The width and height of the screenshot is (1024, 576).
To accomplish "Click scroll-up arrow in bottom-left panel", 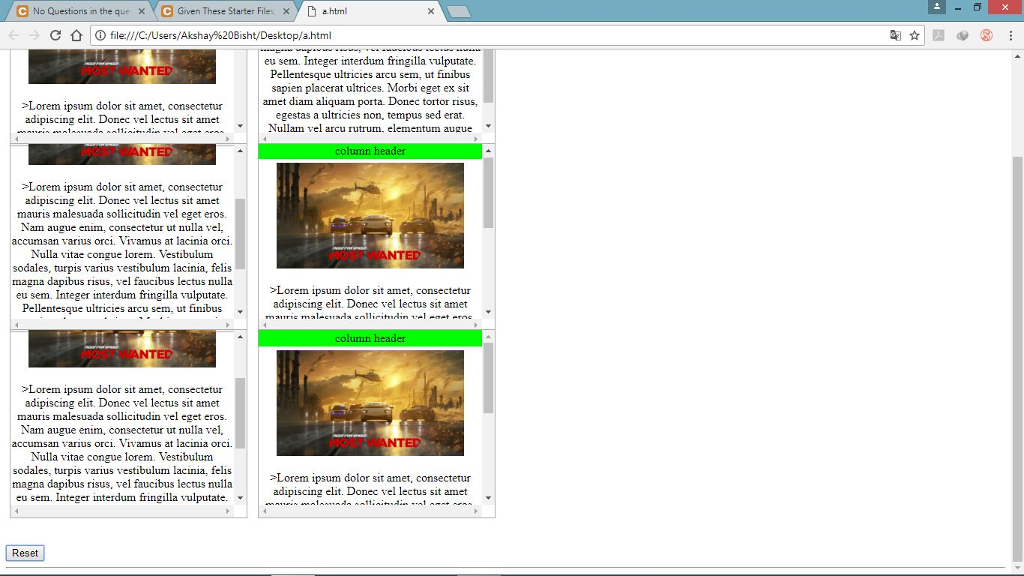I will pos(240,337).
